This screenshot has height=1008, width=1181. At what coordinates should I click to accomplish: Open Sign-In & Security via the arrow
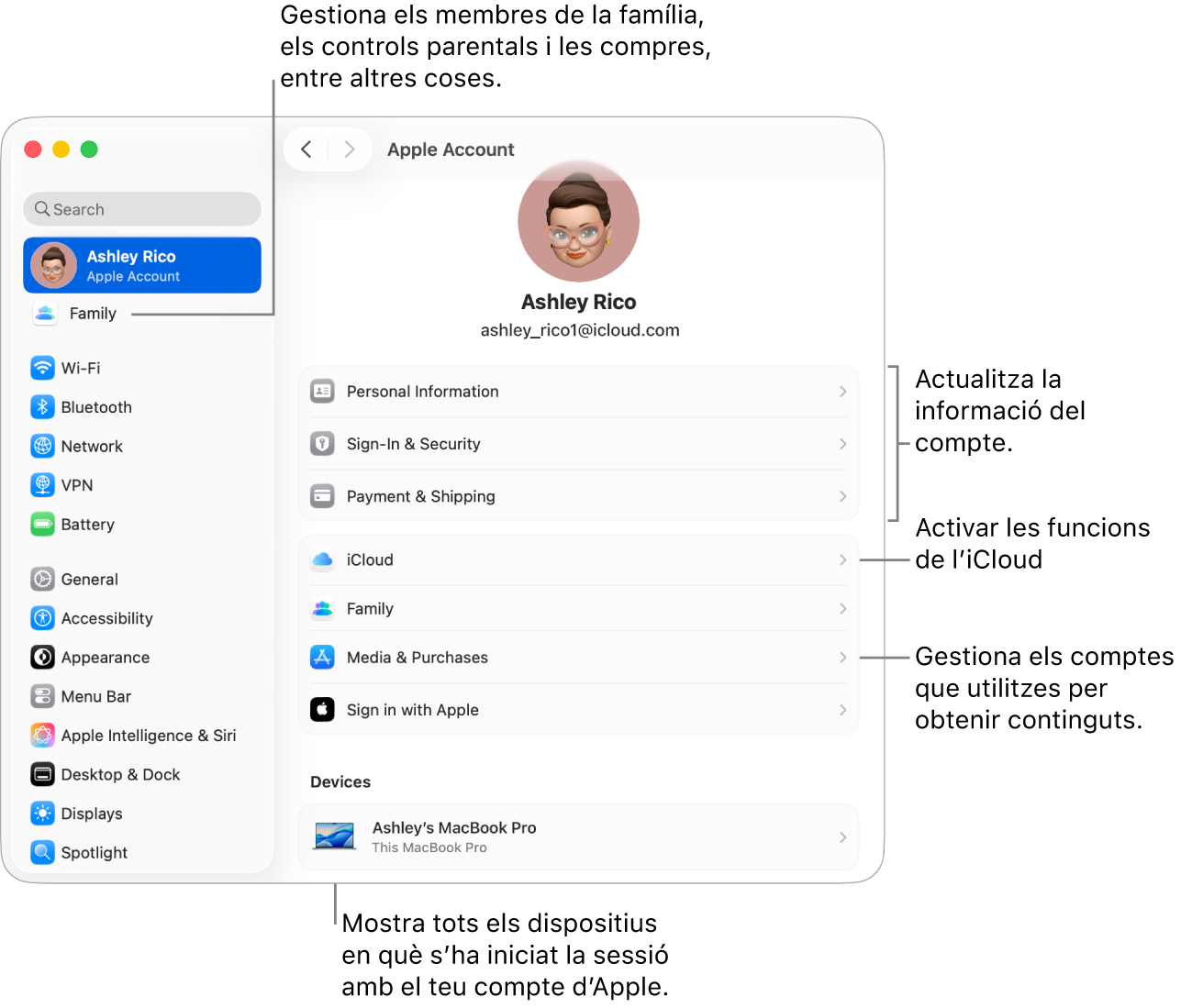841,443
